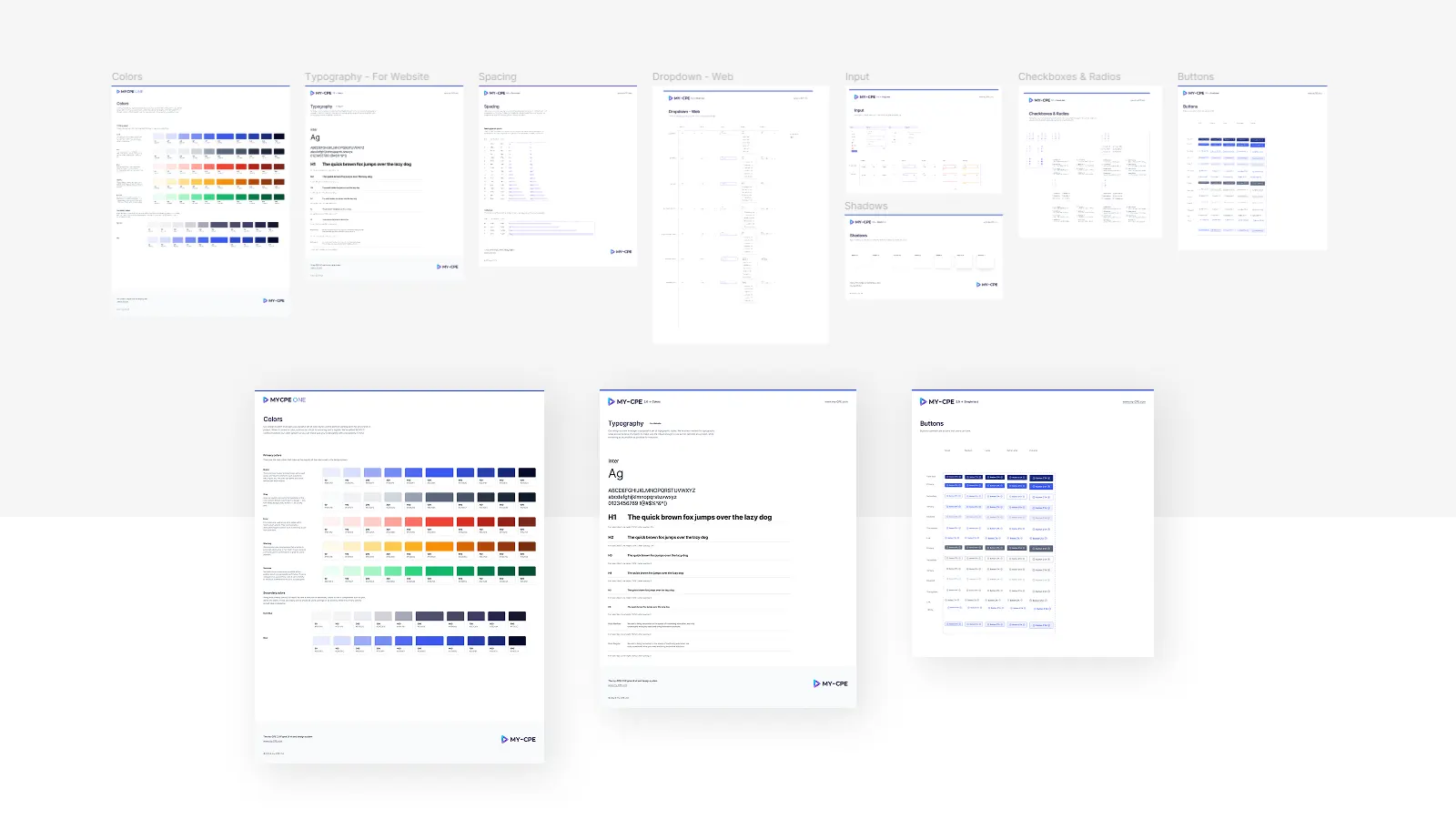Click MYCPE ONE logo atop large Colors page
The height and width of the screenshot is (819, 1456).
285,399
